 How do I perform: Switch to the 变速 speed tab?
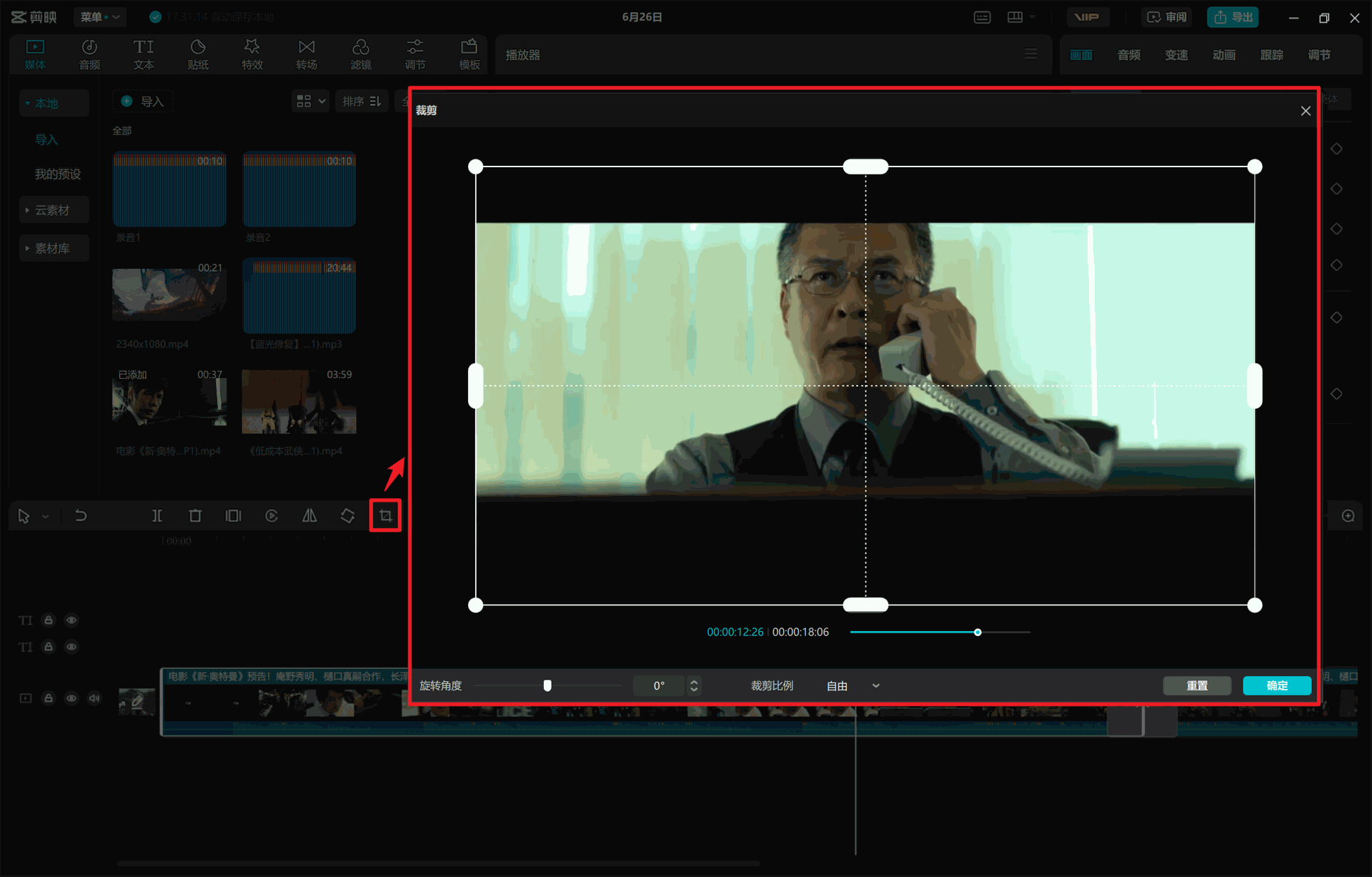pyautogui.click(x=1176, y=55)
